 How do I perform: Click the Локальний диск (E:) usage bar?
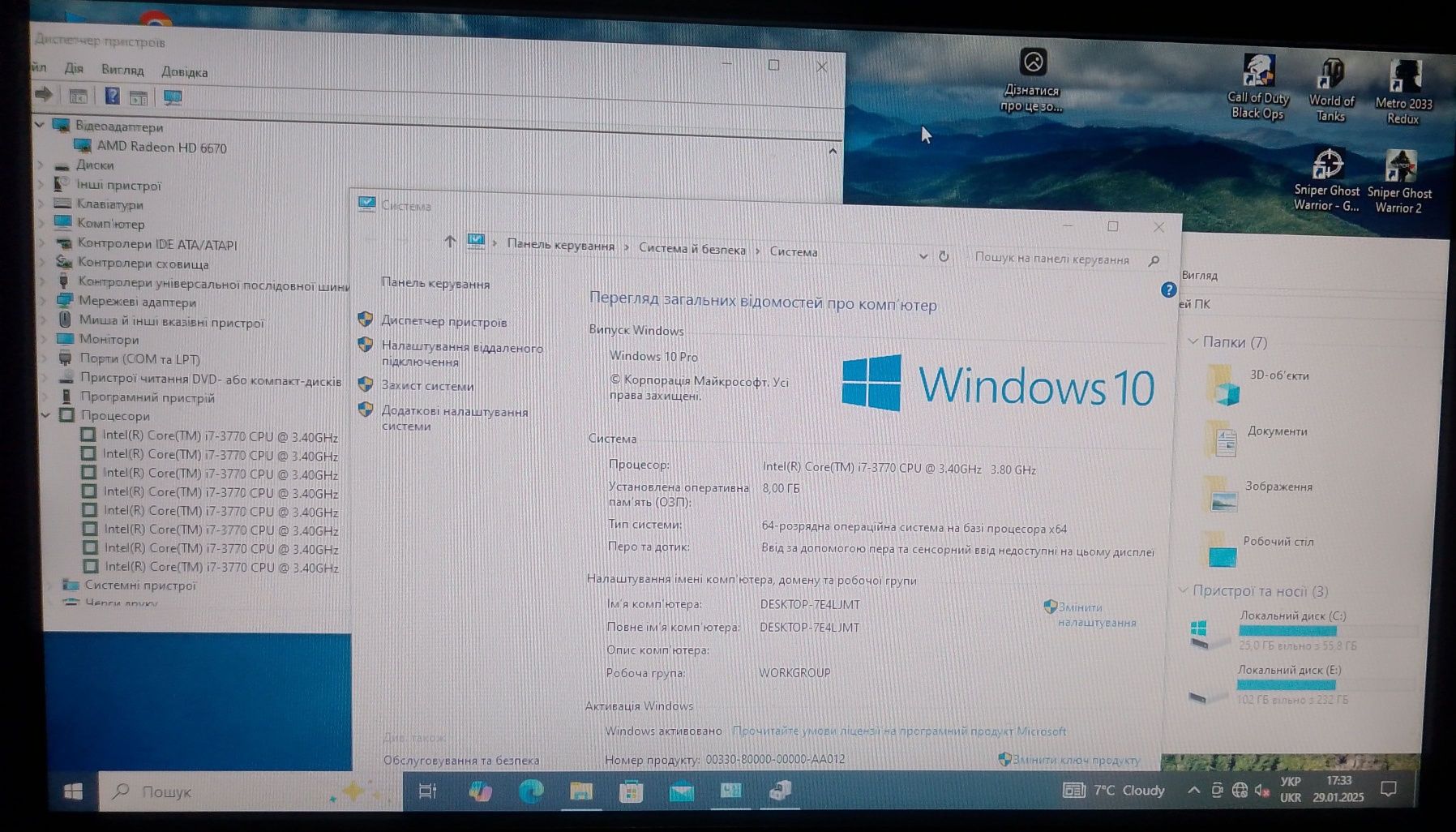click(x=1285, y=684)
